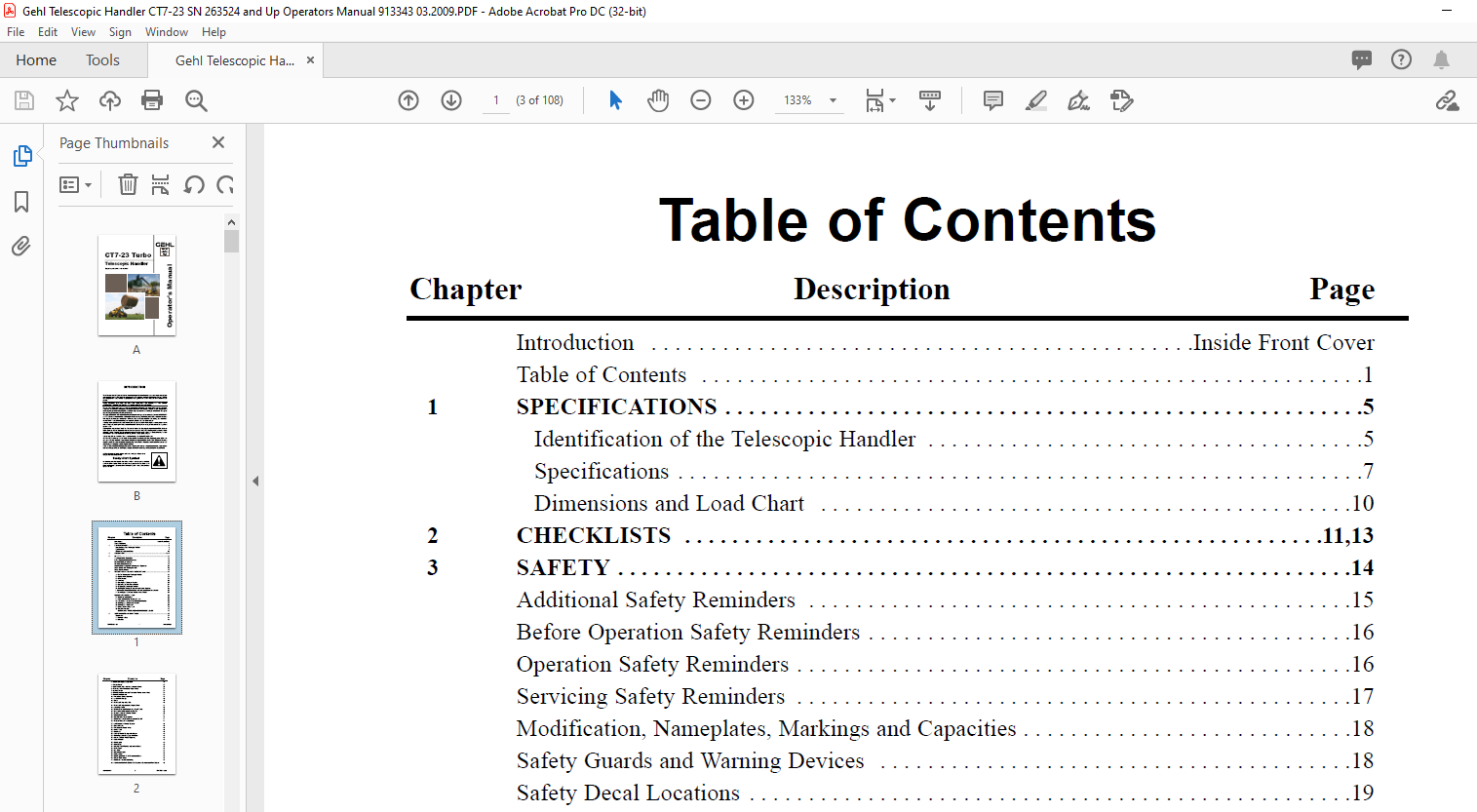Select the page 2 thumbnail
Viewport: 1477px width, 812px height.
[136, 723]
